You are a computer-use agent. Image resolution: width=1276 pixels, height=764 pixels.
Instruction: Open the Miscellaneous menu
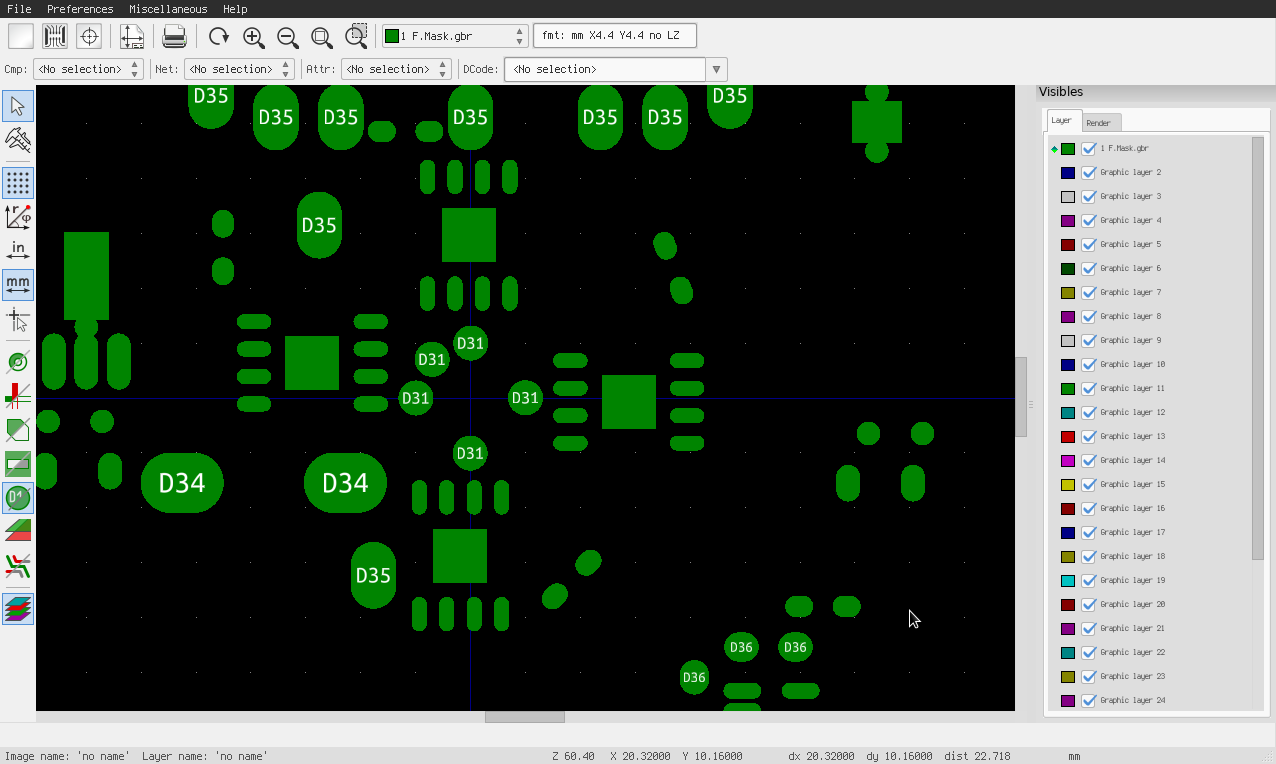pos(168,9)
